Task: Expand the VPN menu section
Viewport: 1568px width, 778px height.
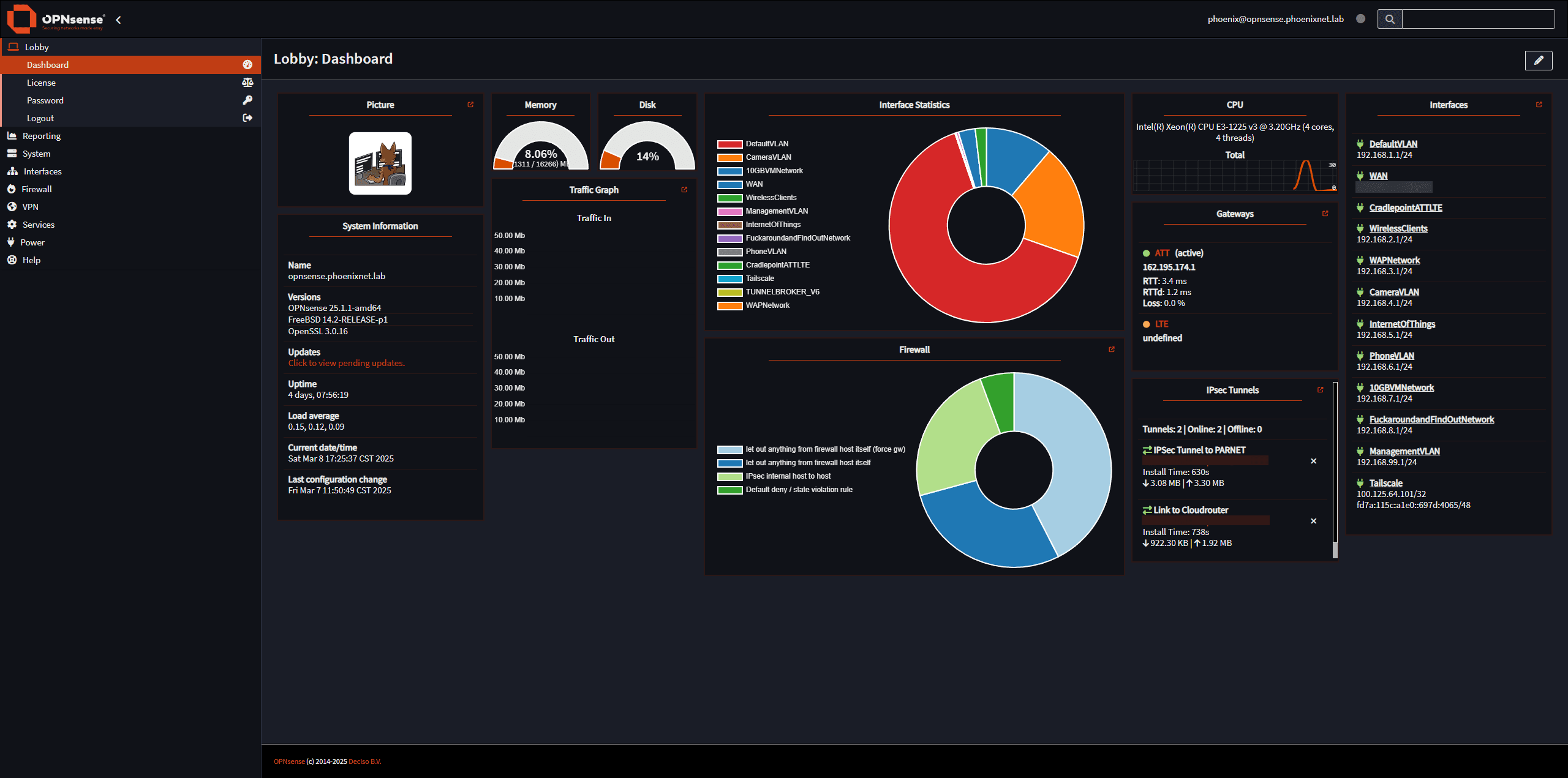Action: (x=30, y=207)
